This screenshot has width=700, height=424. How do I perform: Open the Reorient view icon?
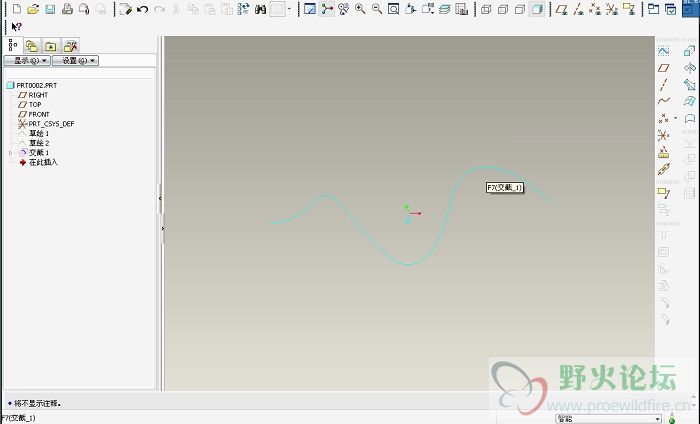pyautogui.click(x=411, y=9)
